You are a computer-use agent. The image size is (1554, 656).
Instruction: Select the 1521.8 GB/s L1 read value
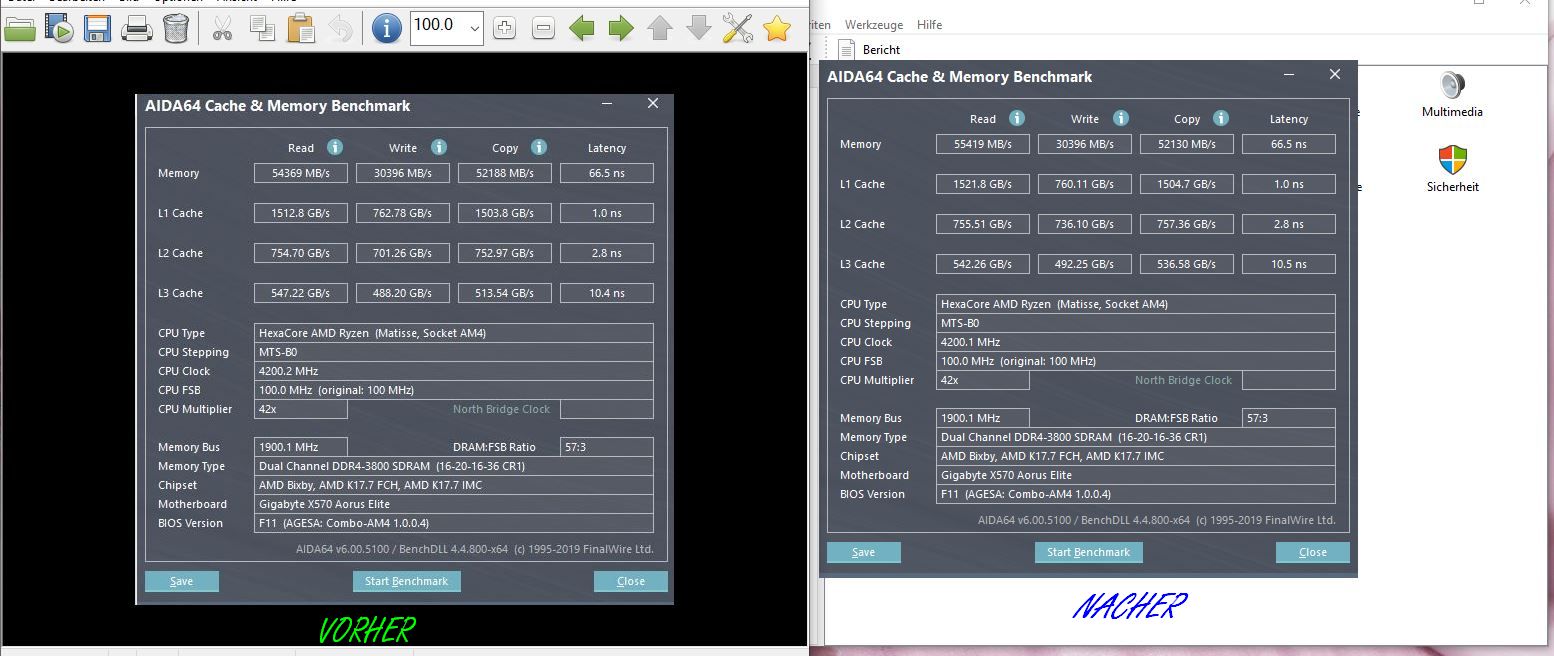(x=983, y=184)
